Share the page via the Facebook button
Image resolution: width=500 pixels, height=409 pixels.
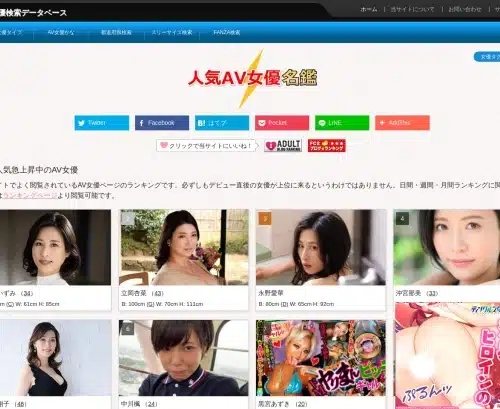pyautogui.click(x=162, y=123)
